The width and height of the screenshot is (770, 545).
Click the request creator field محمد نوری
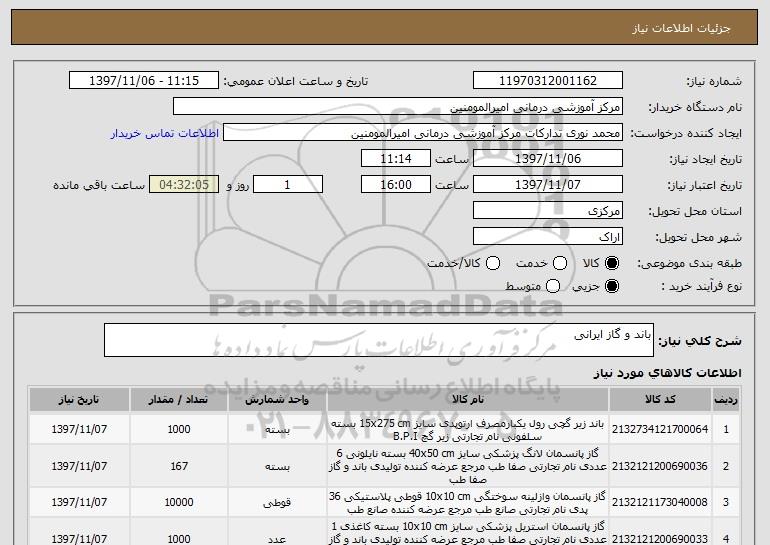tap(423, 133)
